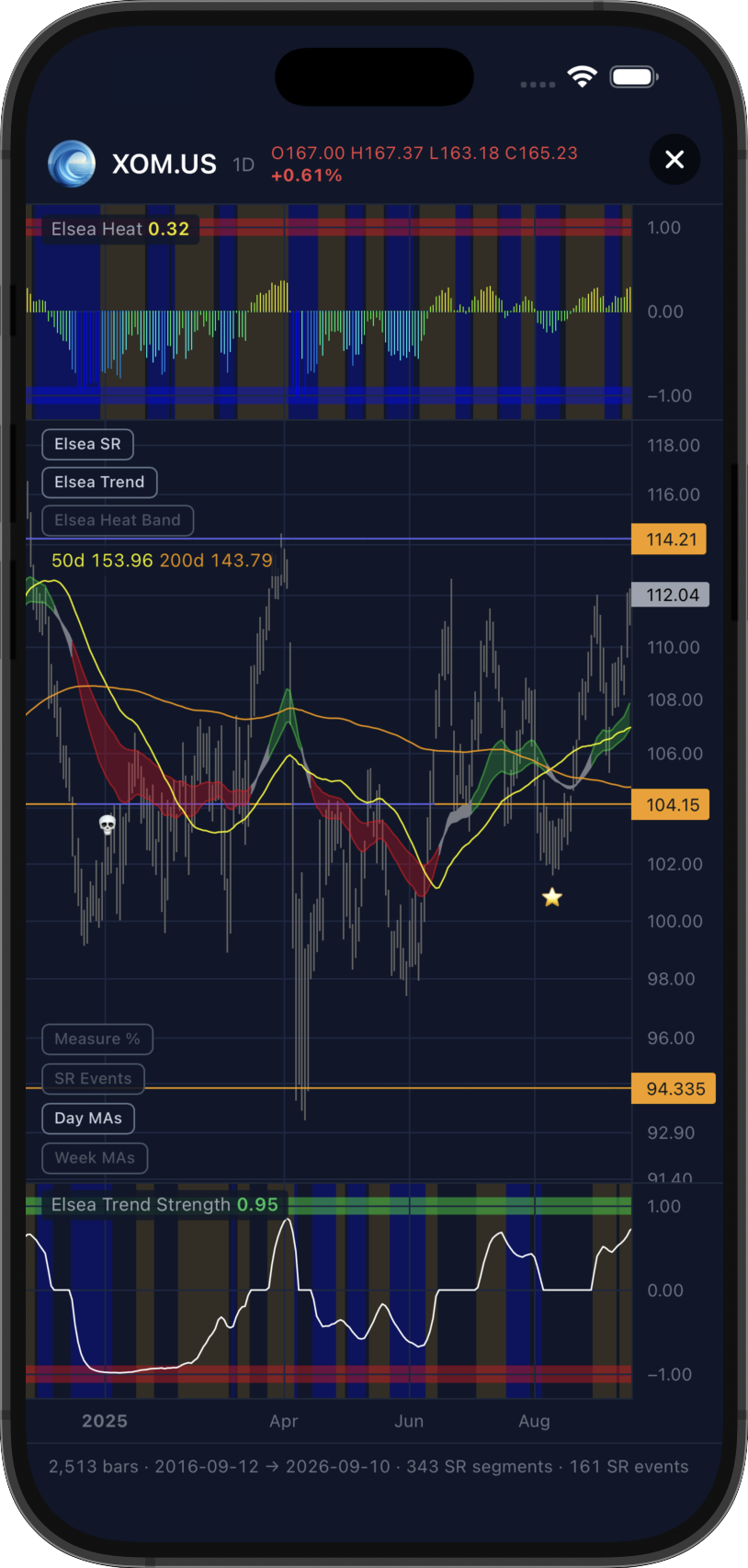Click the 100.00 price axis value
The image size is (748, 1568).
click(x=674, y=921)
